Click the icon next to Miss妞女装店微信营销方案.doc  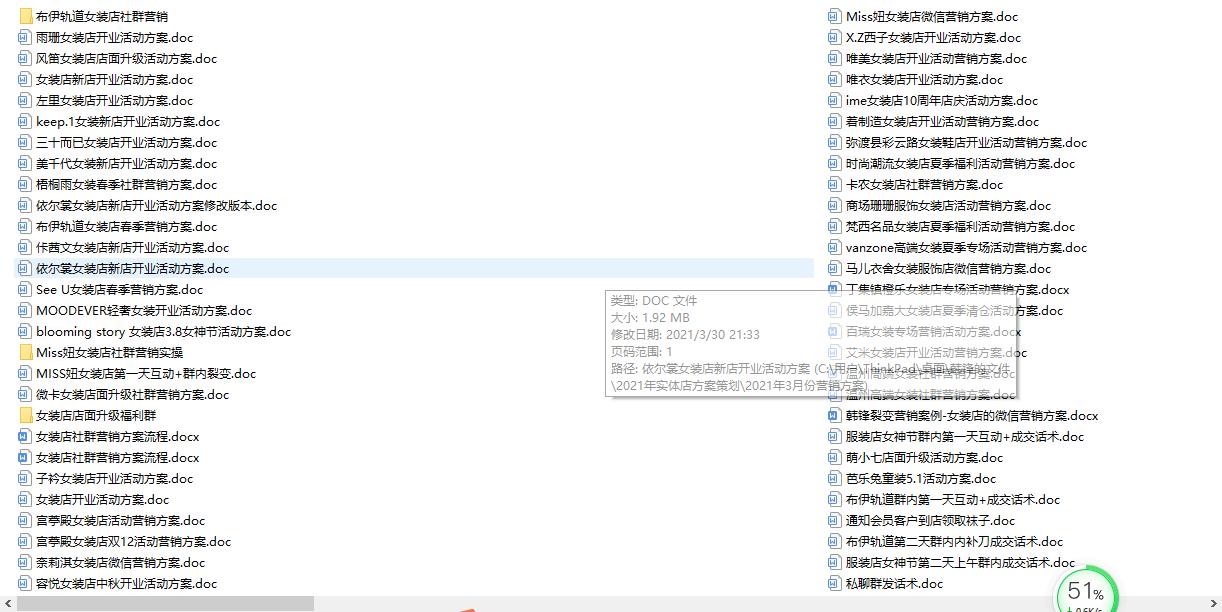click(835, 16)
